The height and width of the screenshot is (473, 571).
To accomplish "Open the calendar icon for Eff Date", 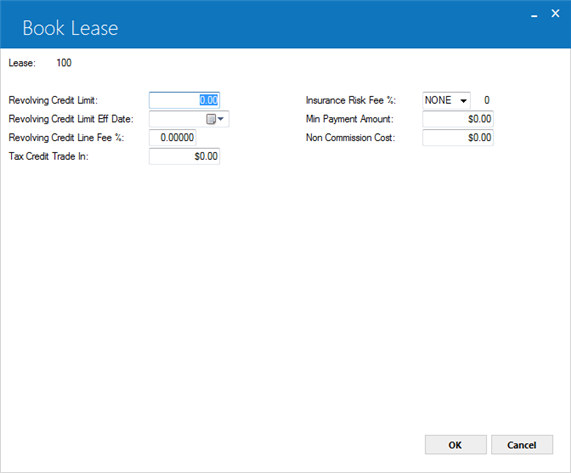I will click(x=211, y=119).
